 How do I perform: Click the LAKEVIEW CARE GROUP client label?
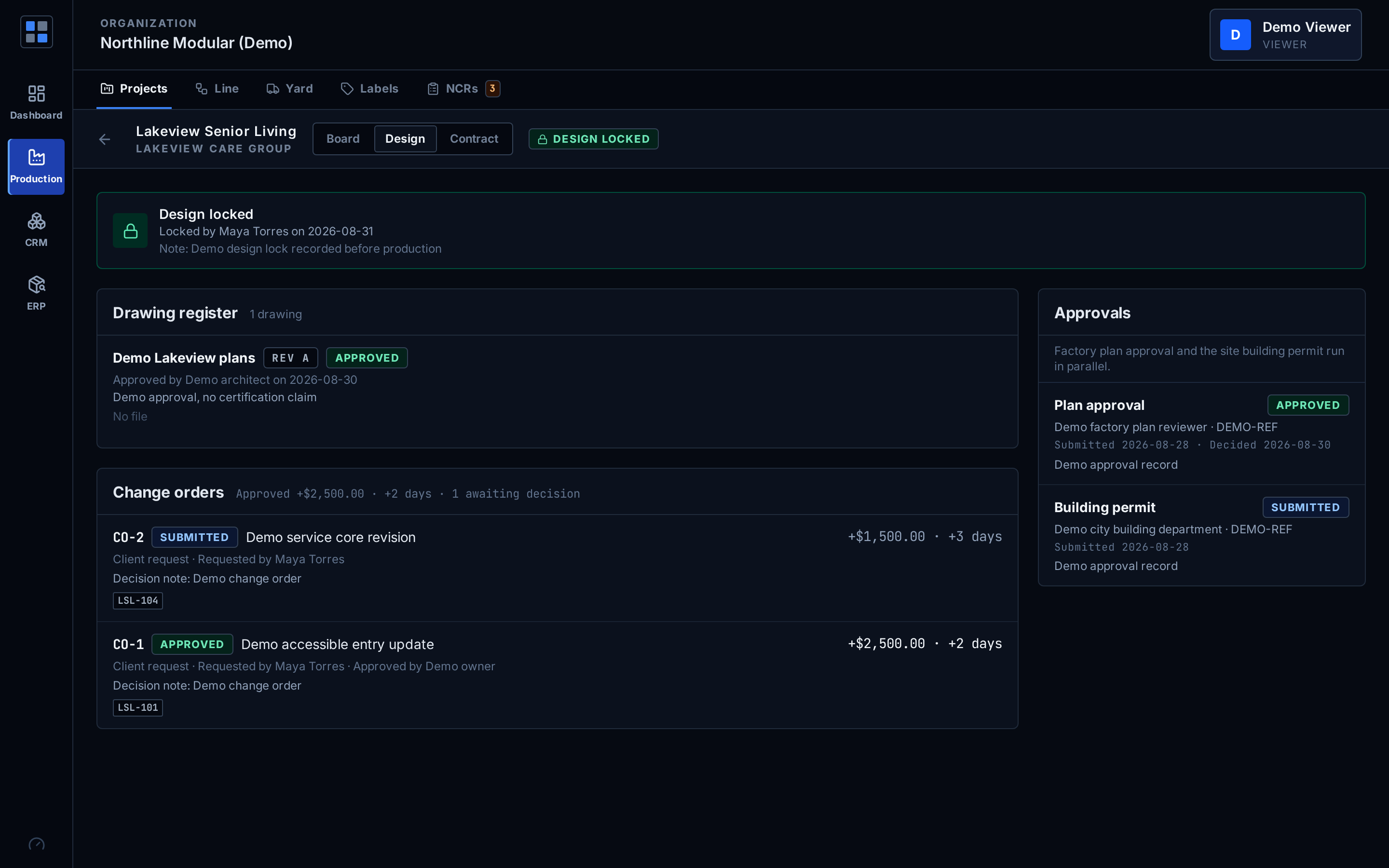click(214, 149)
